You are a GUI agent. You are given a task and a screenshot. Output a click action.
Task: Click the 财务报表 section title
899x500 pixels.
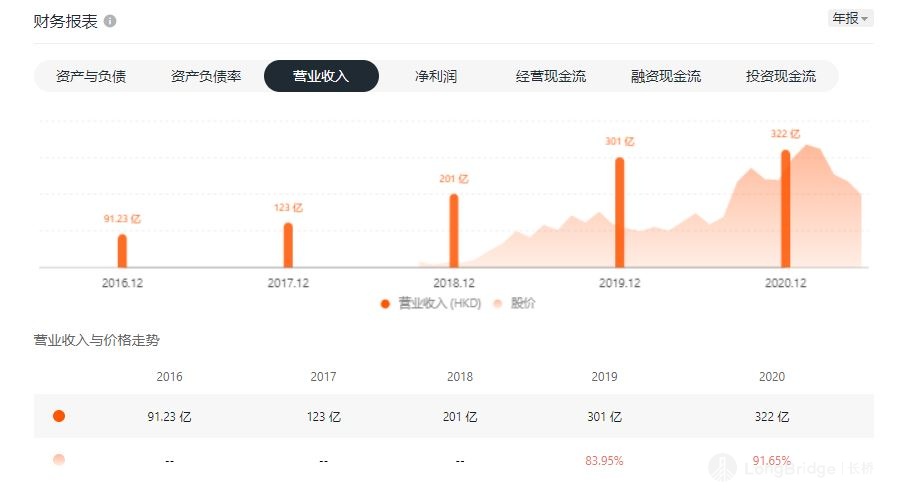coord(65,21)
